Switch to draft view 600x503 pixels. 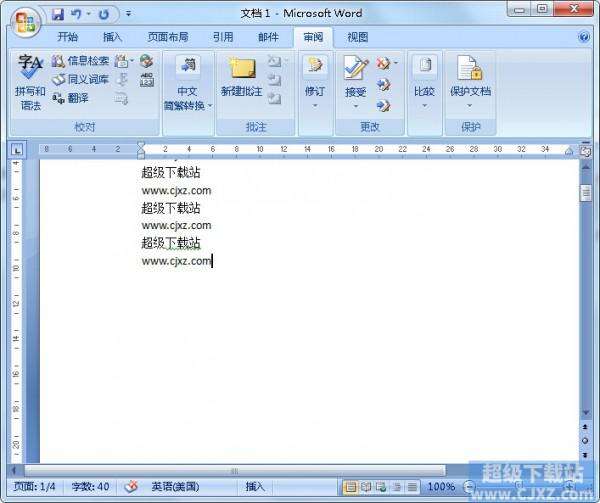[x=412, y=487]
